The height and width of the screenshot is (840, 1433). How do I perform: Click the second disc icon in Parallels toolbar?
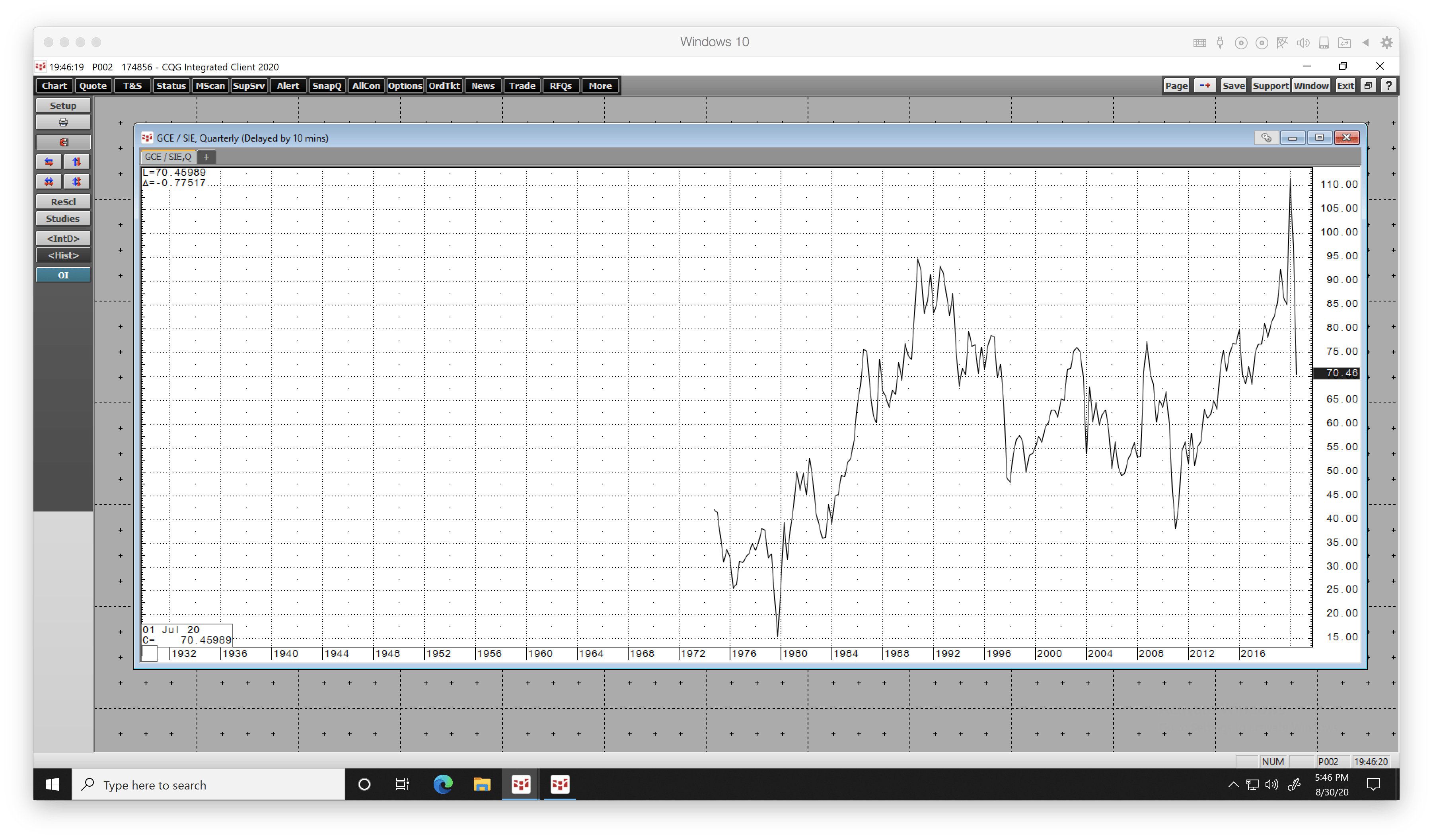[x=1261, y=43]
